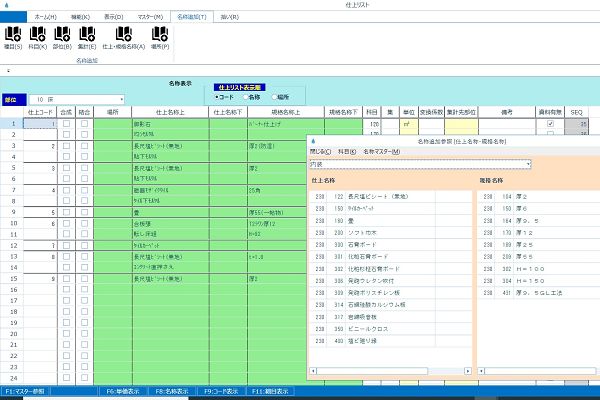Toggle the 合成 checkbox in row 9
Image resolution: width=600 pixels, height=400 pixels.
[x=66, y=212]
